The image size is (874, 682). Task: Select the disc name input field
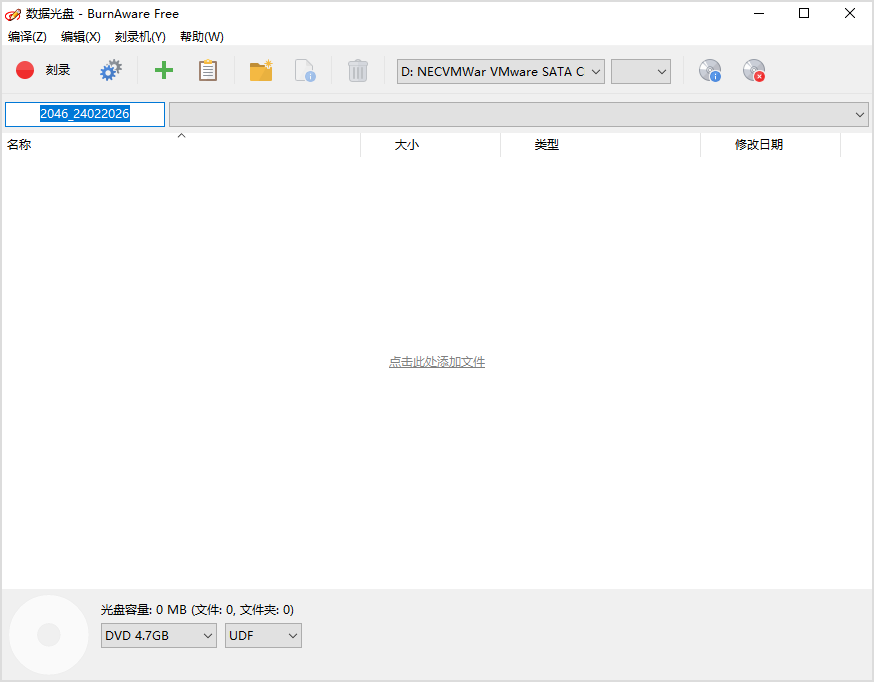[84, 114]
